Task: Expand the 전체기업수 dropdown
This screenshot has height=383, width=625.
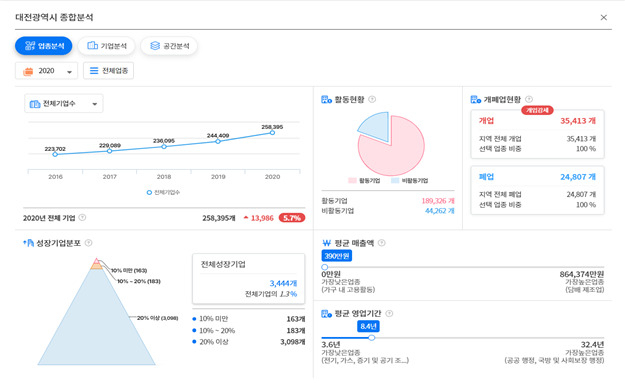Action: [63, 104]
